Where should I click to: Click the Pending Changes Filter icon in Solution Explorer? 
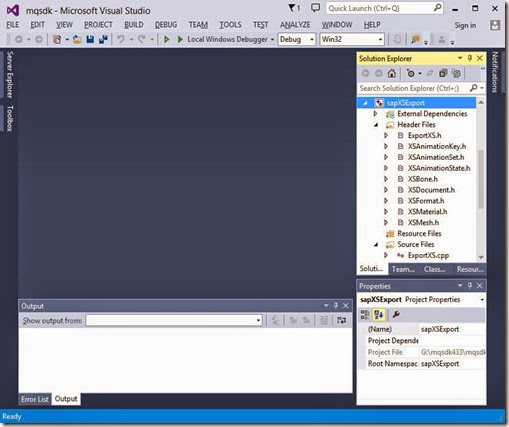tap(411, 73)
